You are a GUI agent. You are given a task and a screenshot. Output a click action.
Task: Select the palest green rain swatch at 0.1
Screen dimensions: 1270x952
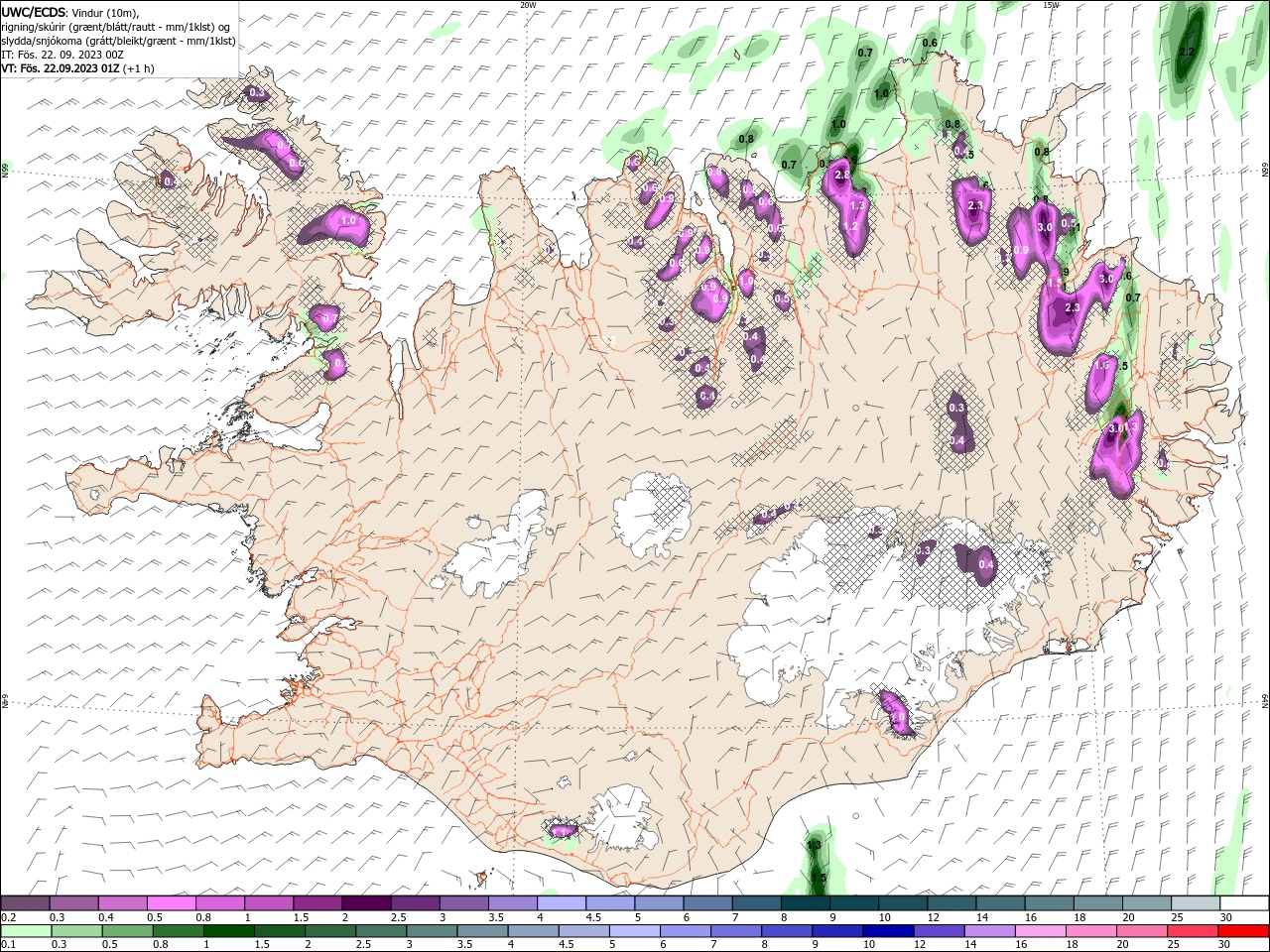coord(26,931)
